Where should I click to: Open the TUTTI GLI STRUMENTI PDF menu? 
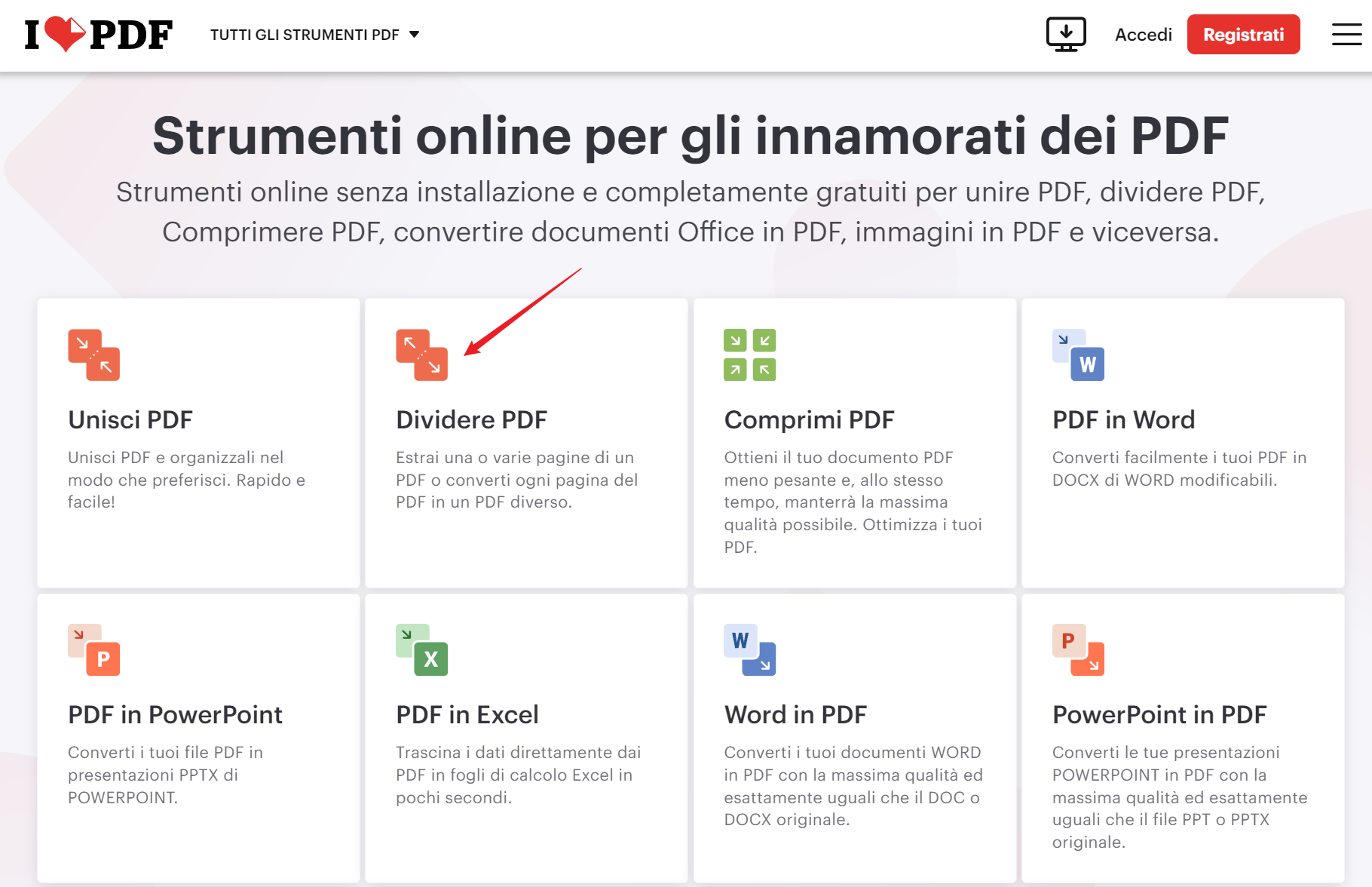[305, 34]
